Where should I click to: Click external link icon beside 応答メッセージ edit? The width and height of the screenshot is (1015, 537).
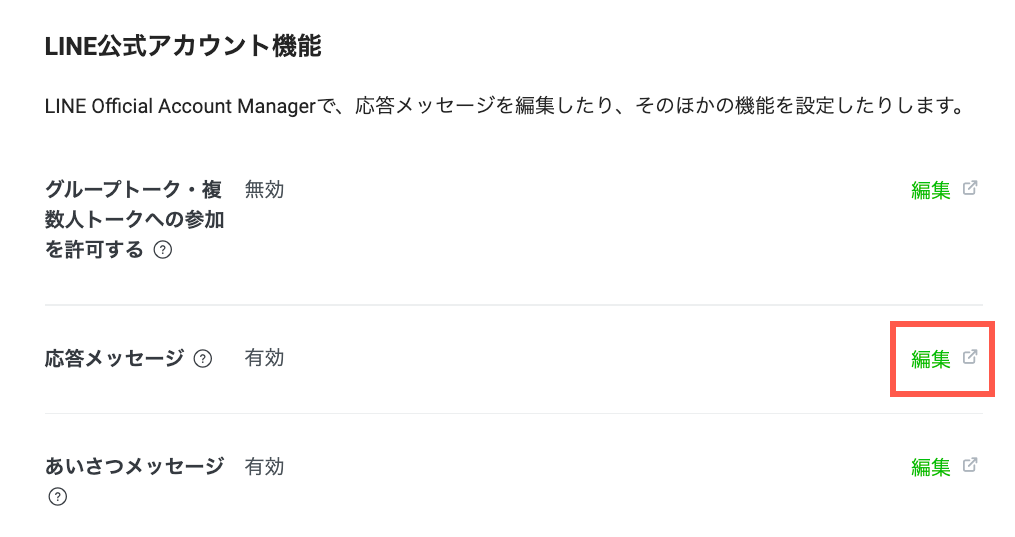969,357
